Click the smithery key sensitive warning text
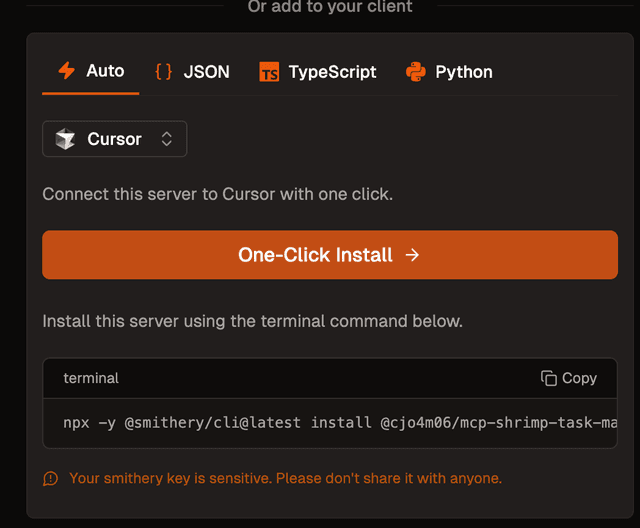The image size is (640, 528). pos(285,478)
